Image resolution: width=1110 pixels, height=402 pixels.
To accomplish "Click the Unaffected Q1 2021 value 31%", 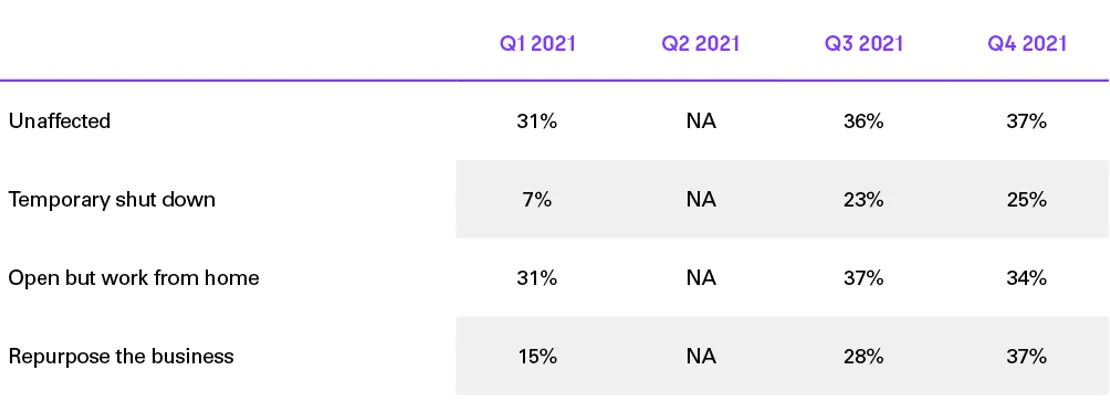I will click(x=537, y=121).
